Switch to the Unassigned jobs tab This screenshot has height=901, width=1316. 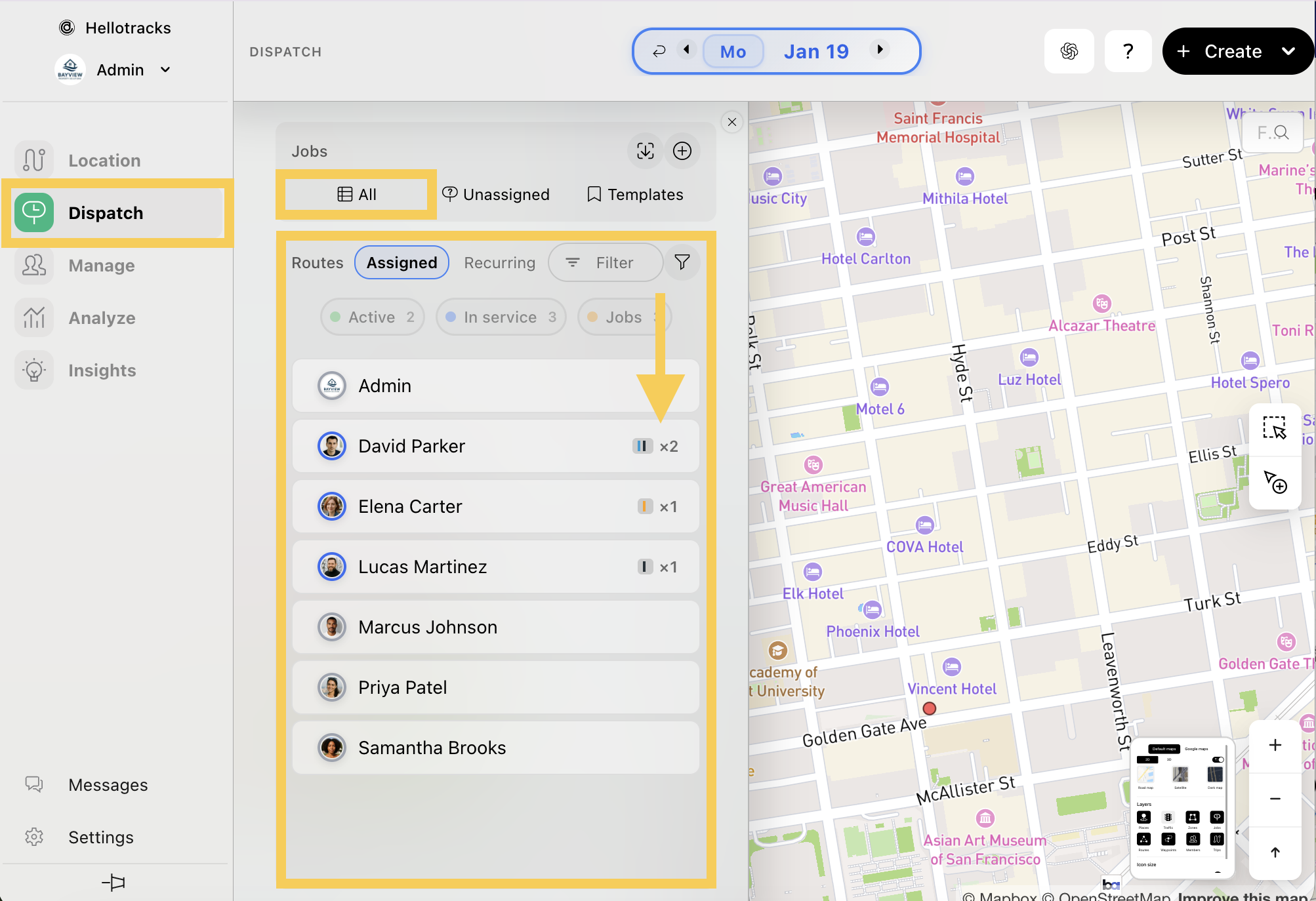click(x=497, y=195)
